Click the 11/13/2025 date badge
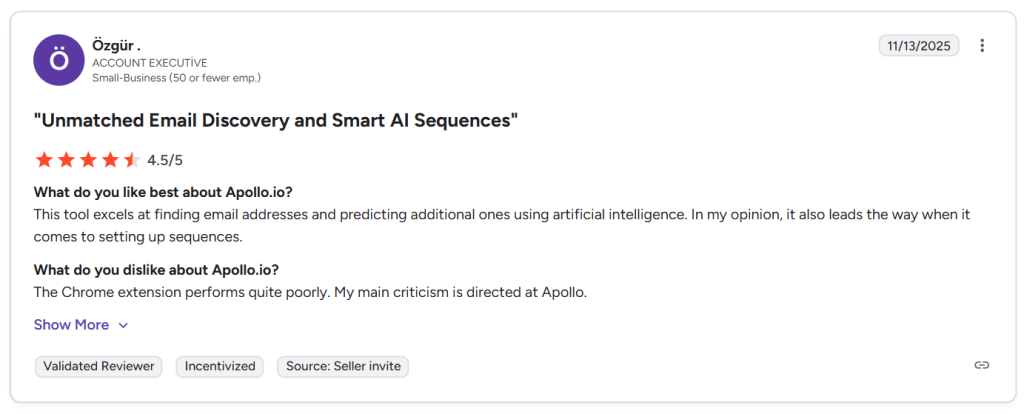Screen dimensions: 1024x414 pyautogui.click(x=919, y=46)
